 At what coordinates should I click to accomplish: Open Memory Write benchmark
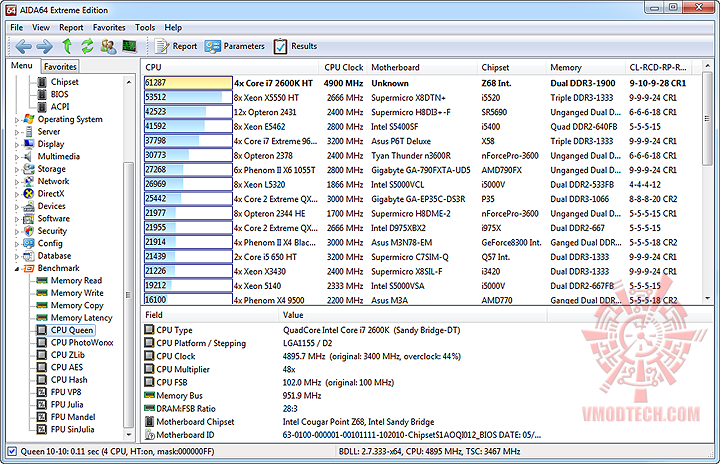[77, 293]
